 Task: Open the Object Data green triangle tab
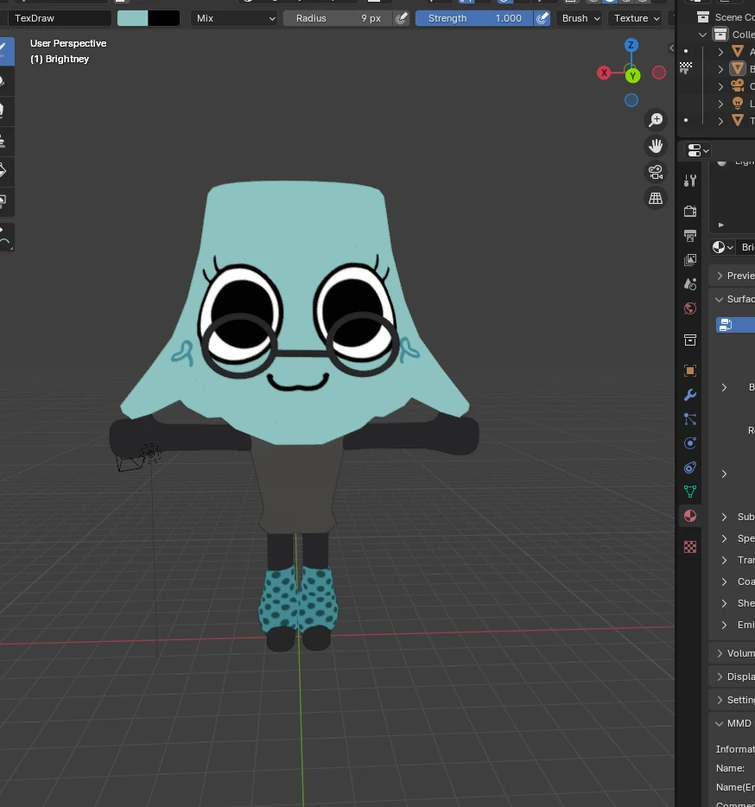tap(690, 492)
